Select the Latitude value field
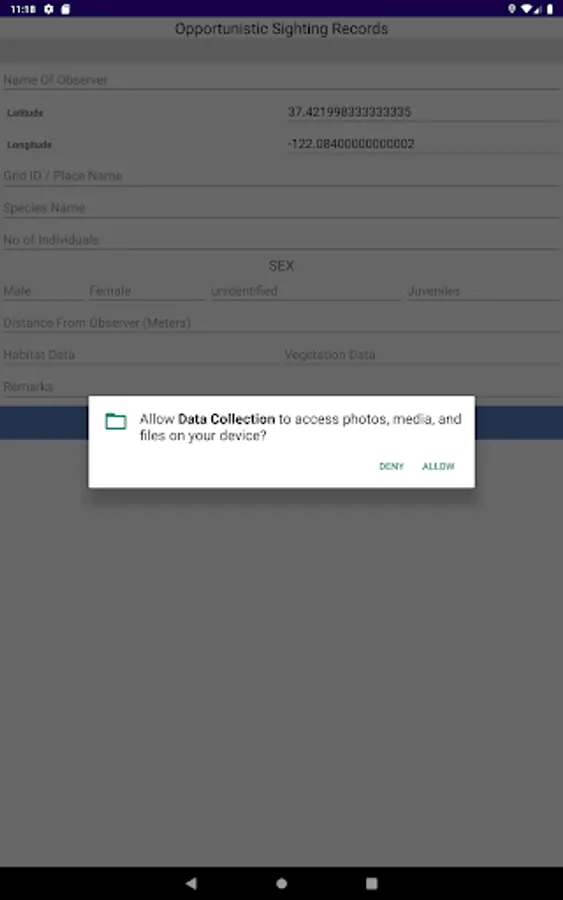This screenshot has height=900, width=563. 422,112
